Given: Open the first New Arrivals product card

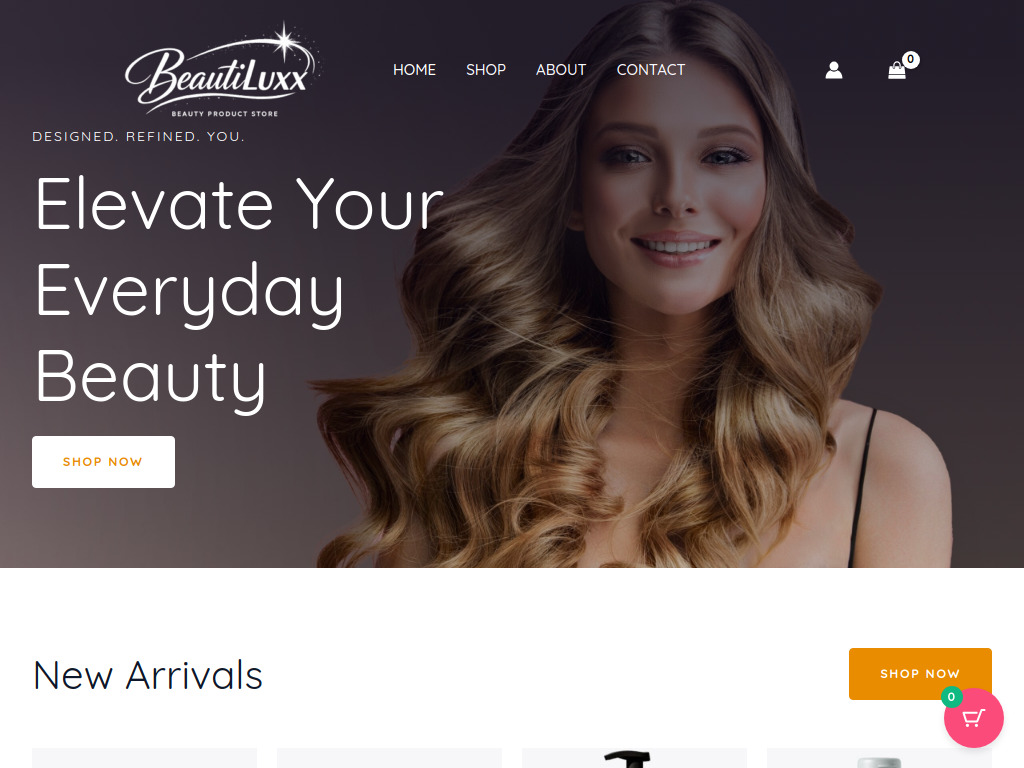Looking at the screenshot, I should tap(144, 758).
